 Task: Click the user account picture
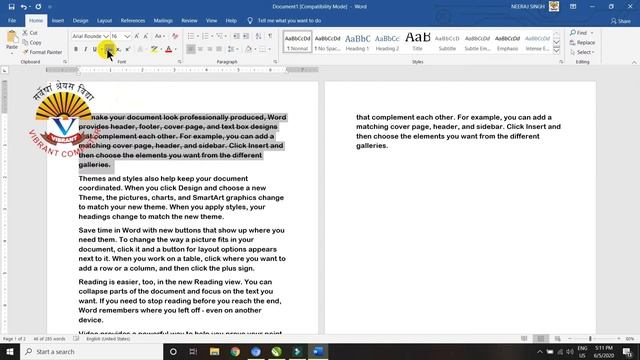[x=554, y=7]
